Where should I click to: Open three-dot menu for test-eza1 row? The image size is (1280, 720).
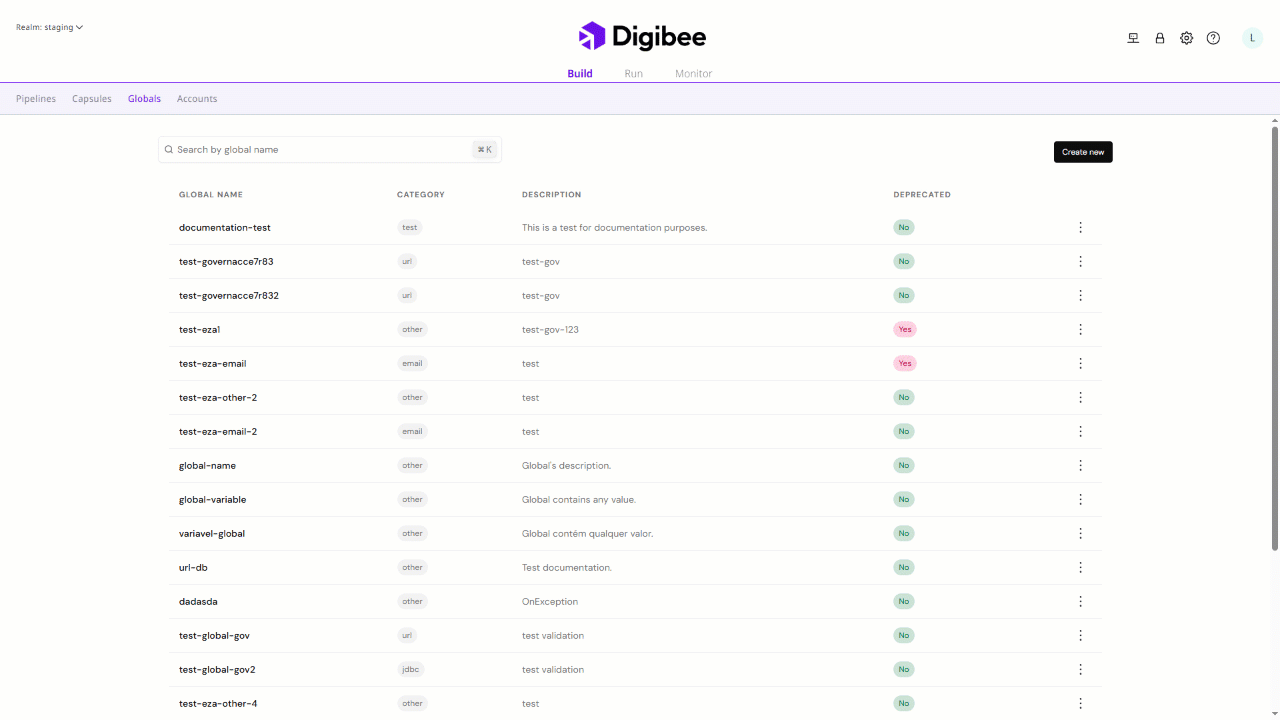(x=1080, y=330)
